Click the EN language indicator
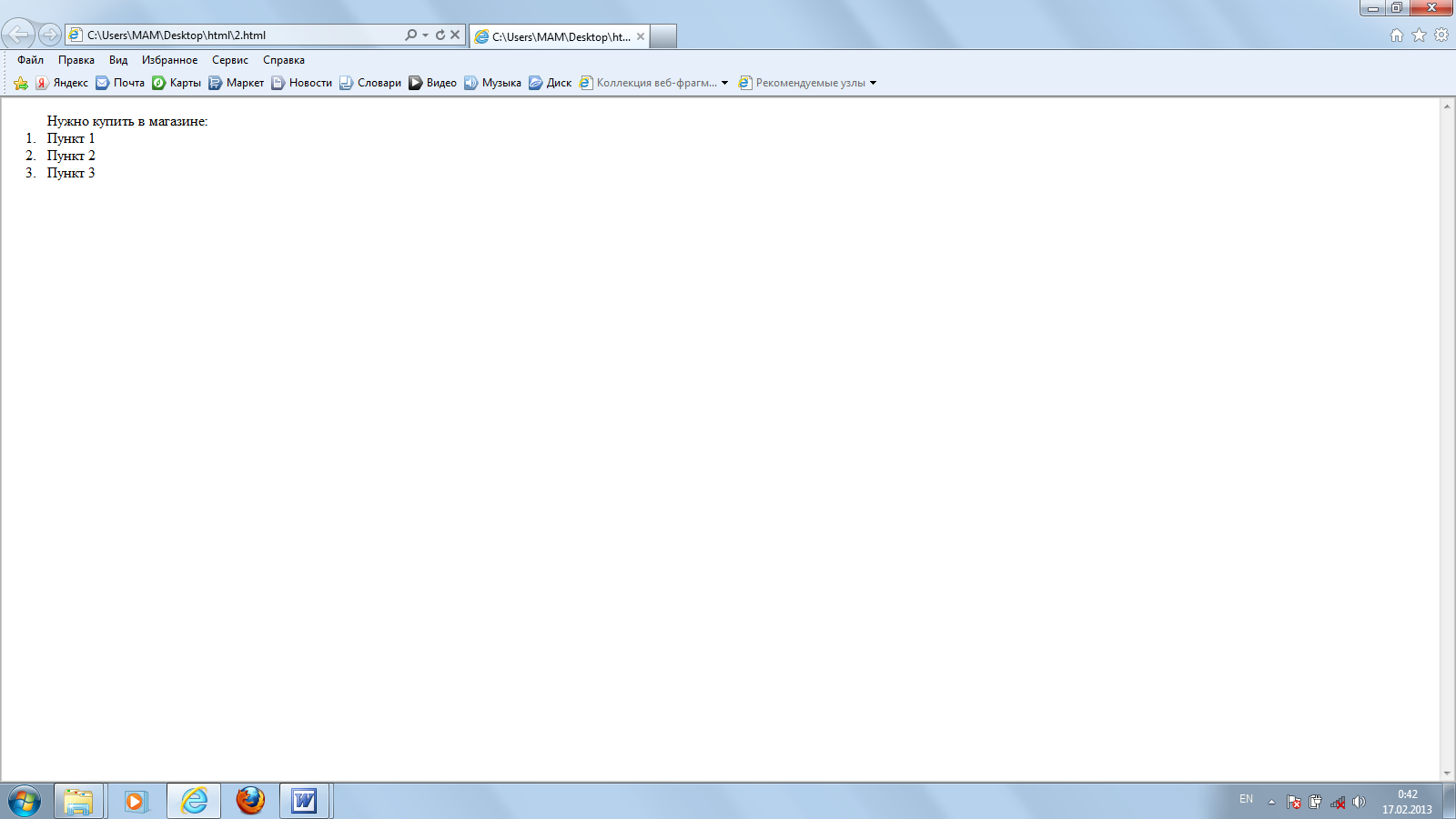 click(1246, 799)
